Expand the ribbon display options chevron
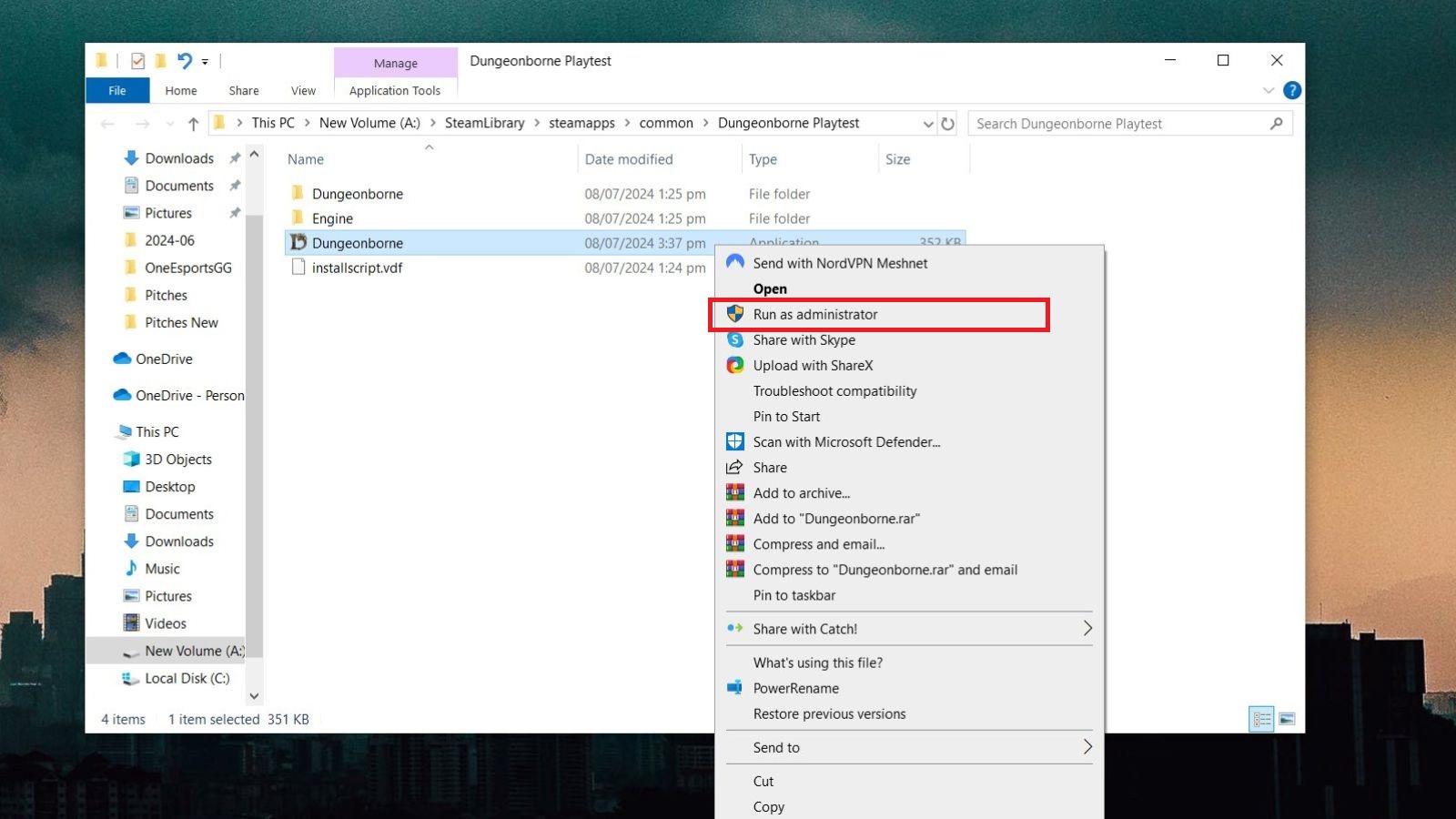The height and width of the screenshot is (819, 1456). click(x=1270, y=90)
